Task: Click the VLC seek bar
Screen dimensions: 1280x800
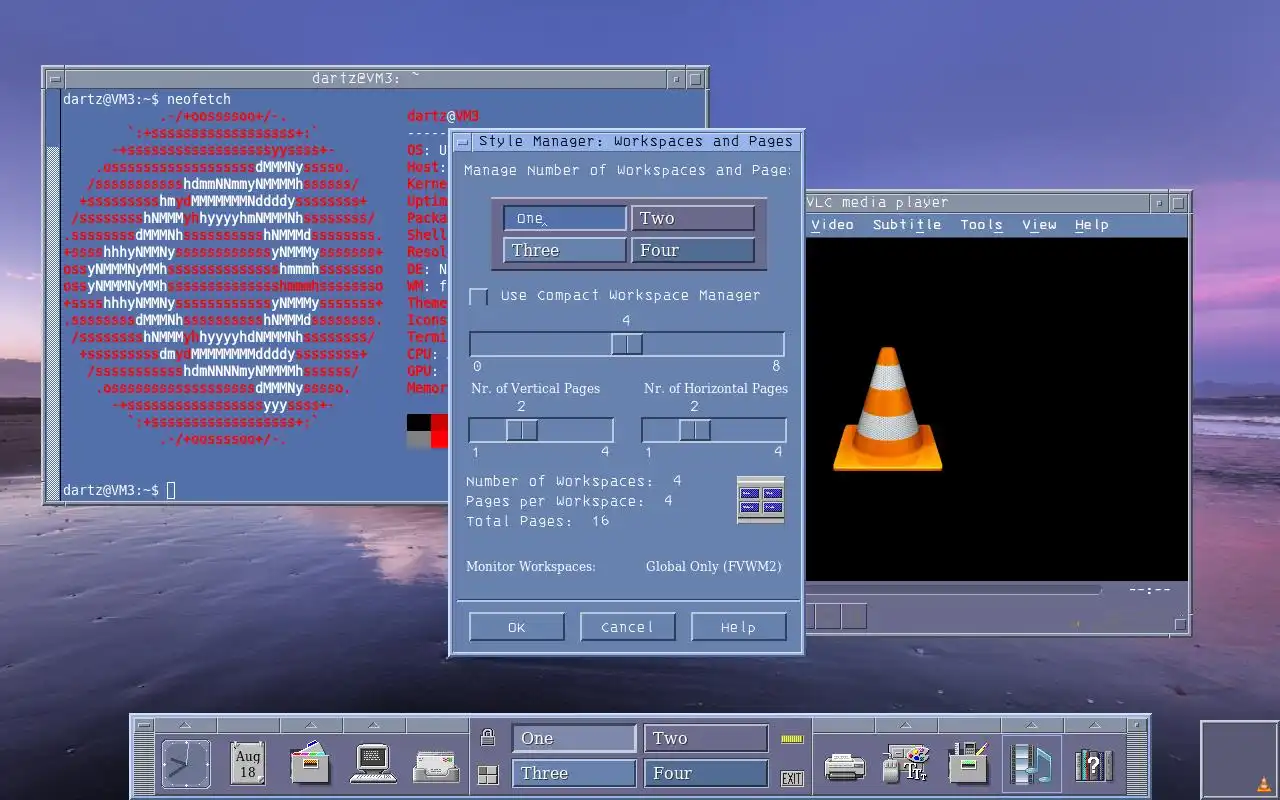Action: (953, 590)
